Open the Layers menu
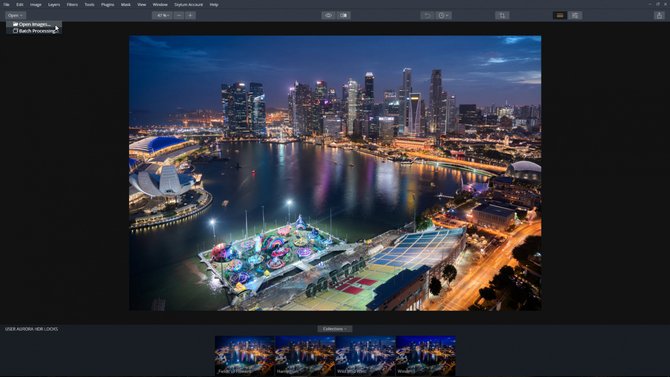The width and height of the screenshot is (670, 377). tap(54, 4)
